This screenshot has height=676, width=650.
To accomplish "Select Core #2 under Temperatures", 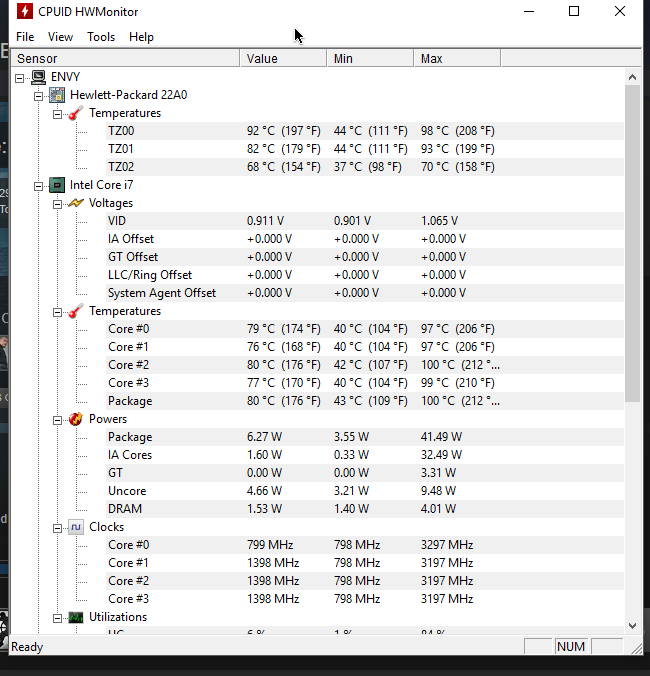I will tap(365, 365).
